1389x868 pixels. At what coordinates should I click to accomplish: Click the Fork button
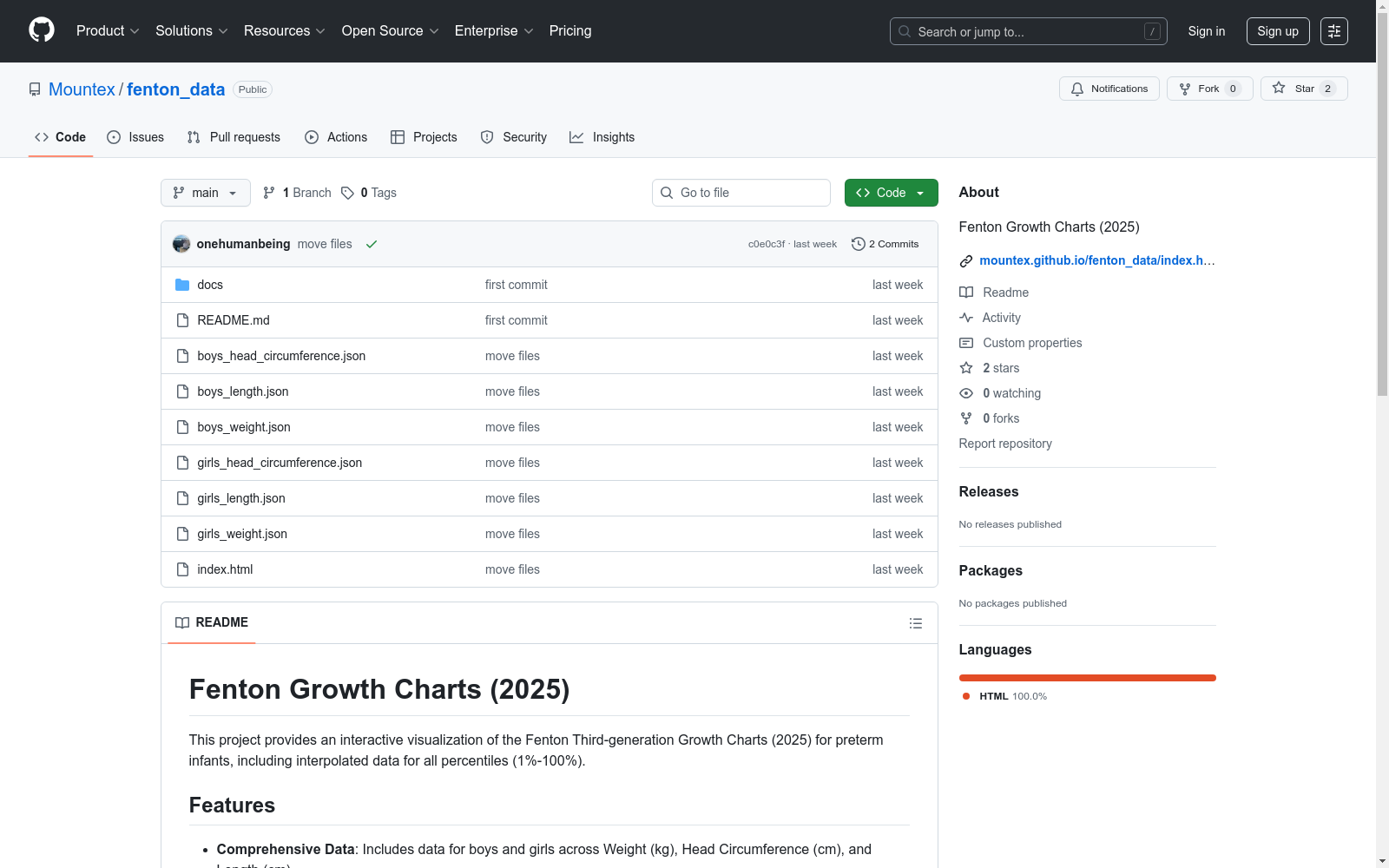(1209, 89)
